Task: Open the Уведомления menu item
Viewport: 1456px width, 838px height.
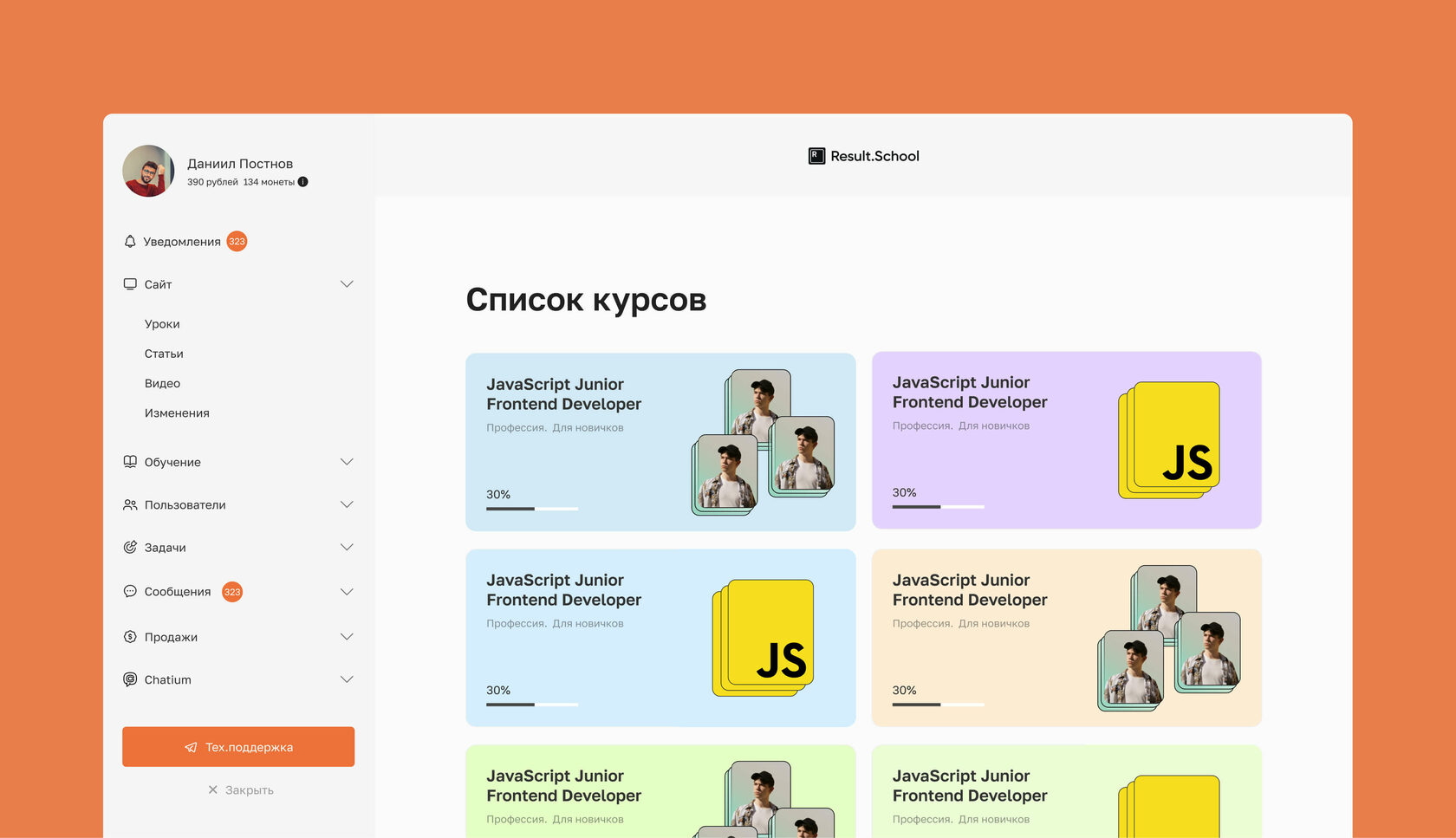Action: click(x=182, y=242)
